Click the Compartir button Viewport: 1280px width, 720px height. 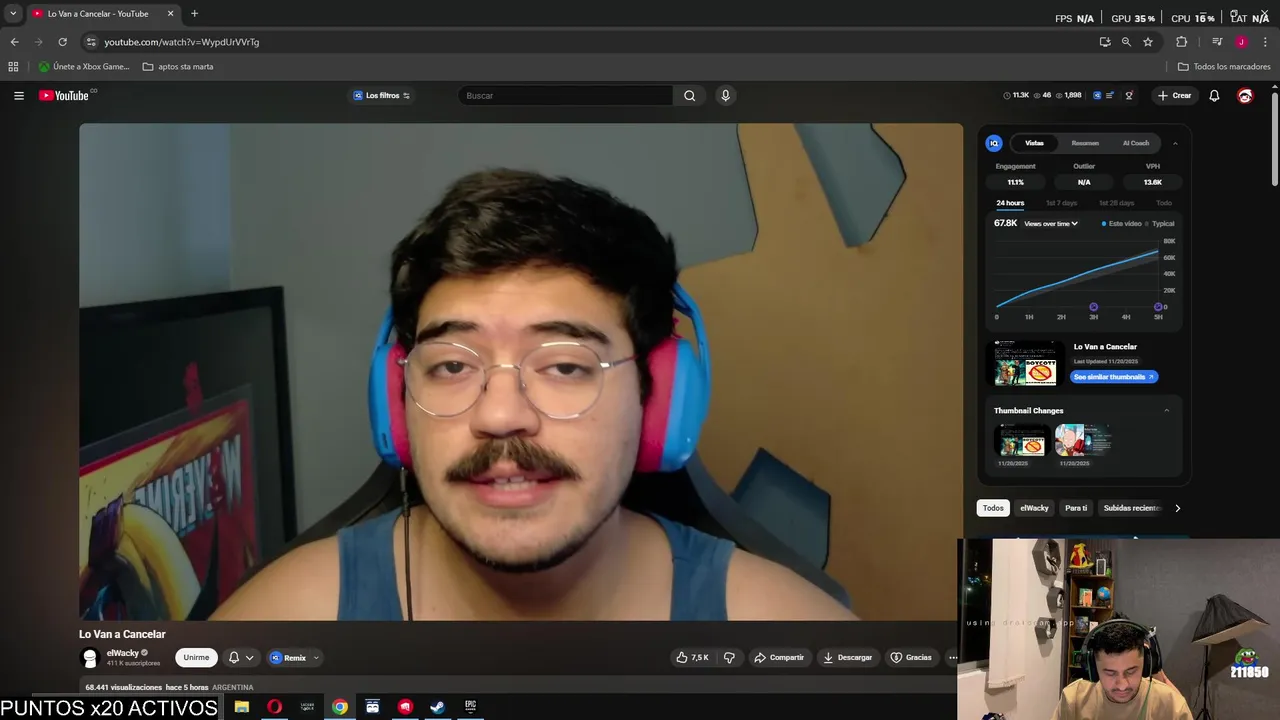pyautogui.click(x=779, y=657)
